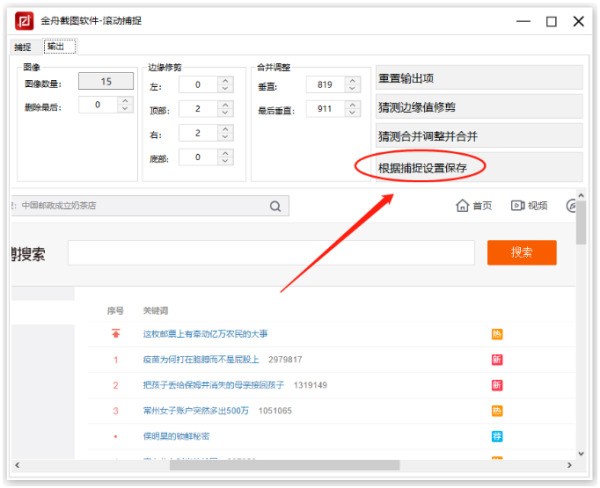Switch to the 捕捉 tab
Viewport: 600px width, 488px height.
(23, 47)
